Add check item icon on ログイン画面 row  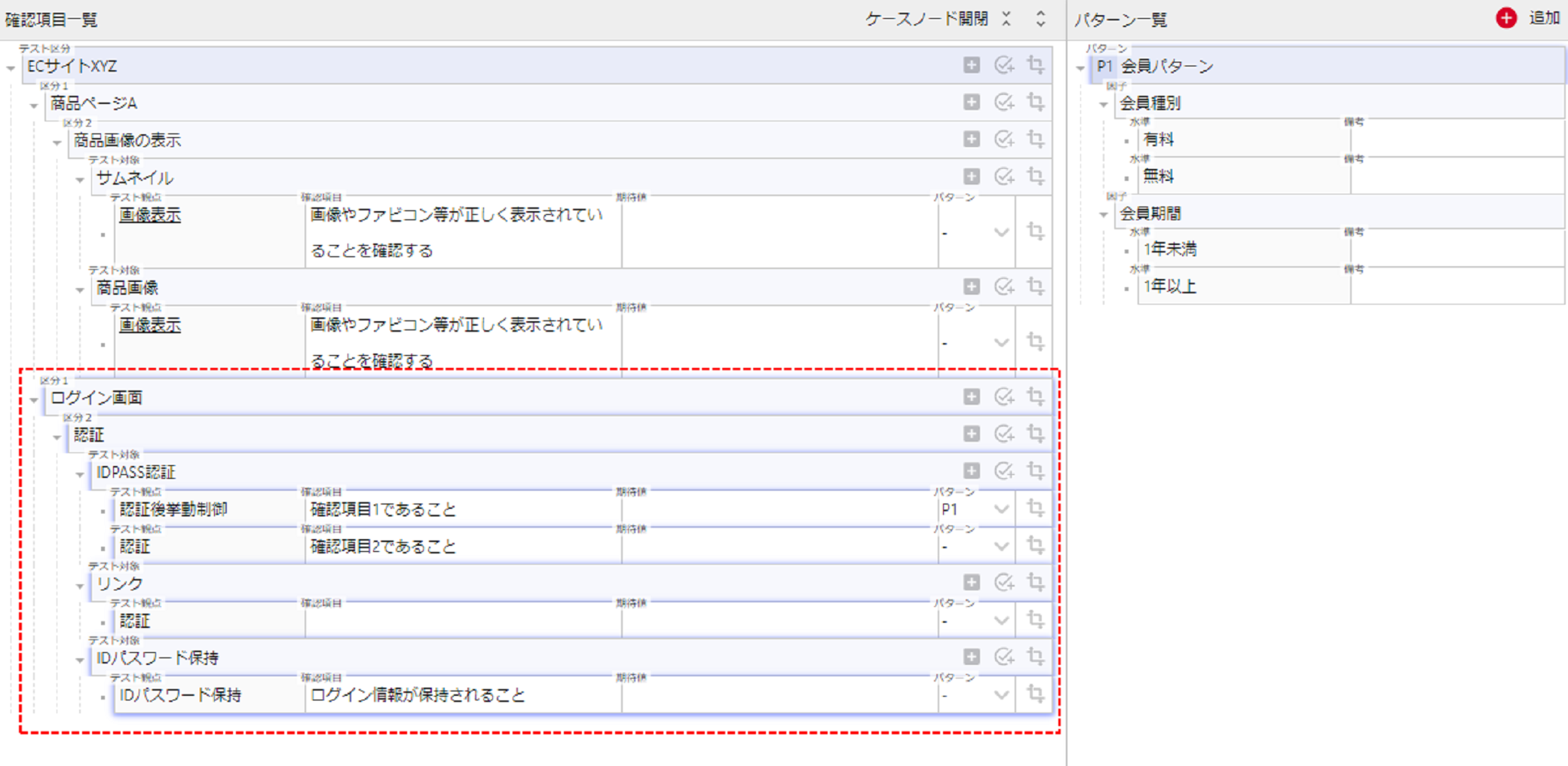1003,397
